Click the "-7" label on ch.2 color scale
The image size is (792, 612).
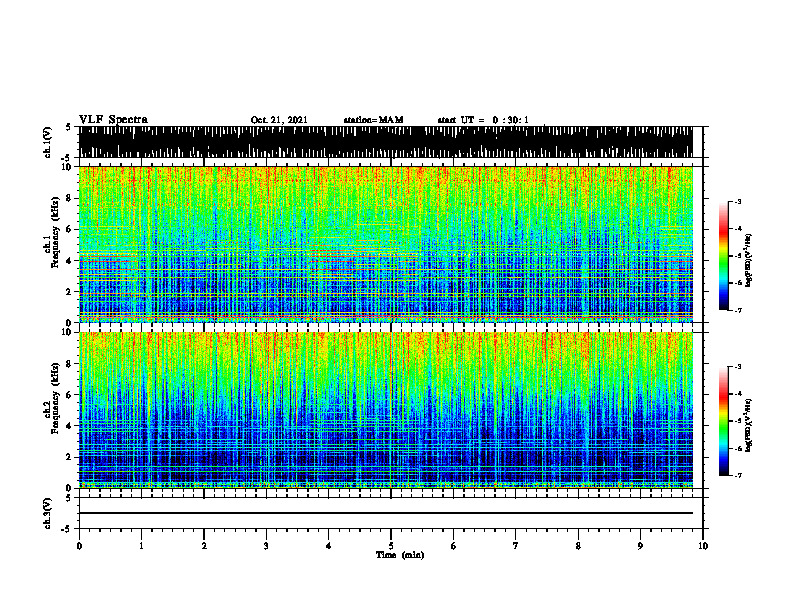[738, 476]
